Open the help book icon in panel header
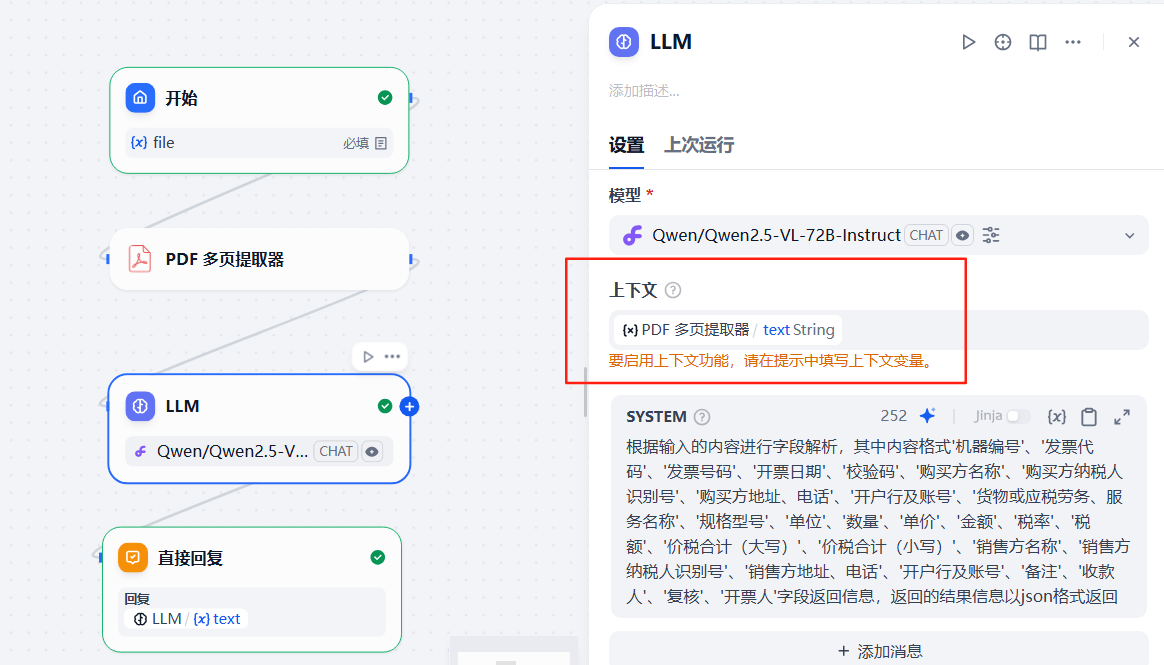The image size is (1164, 665). click(1038, 42)
